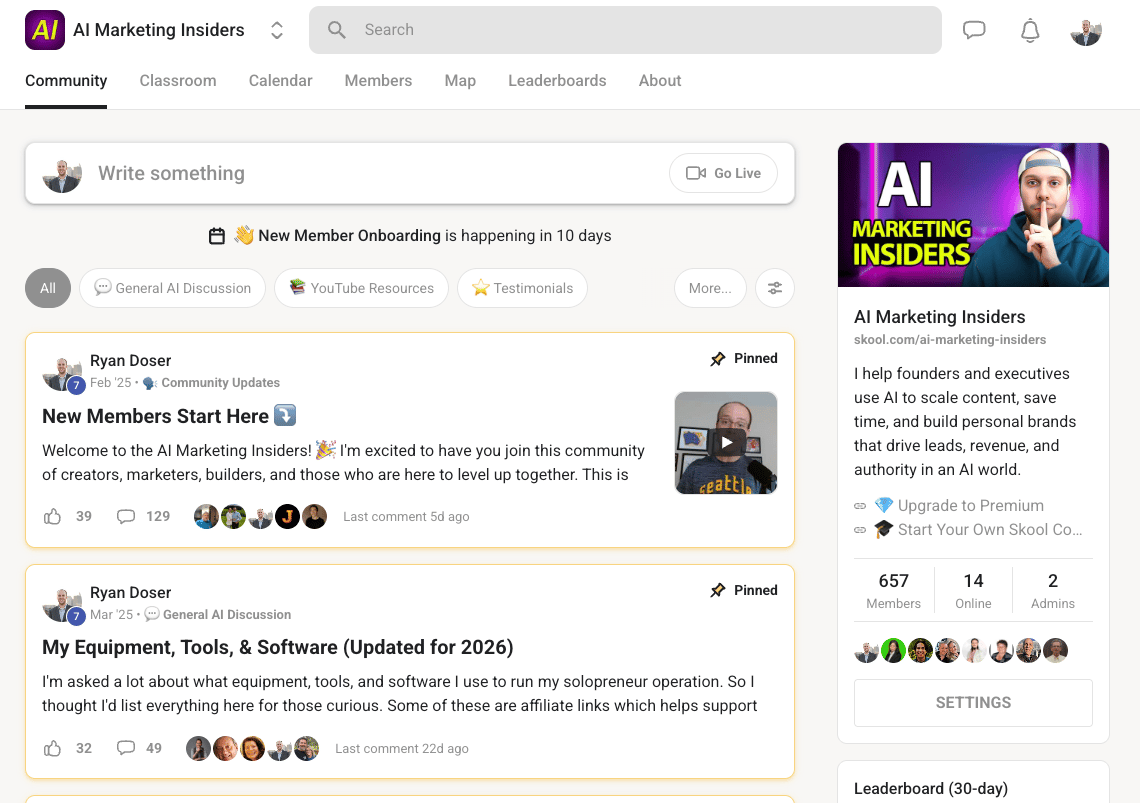The width and height of the screenshot is (1140, 803).
Task: Open the chat messages icon
Action: coord(974,30)
